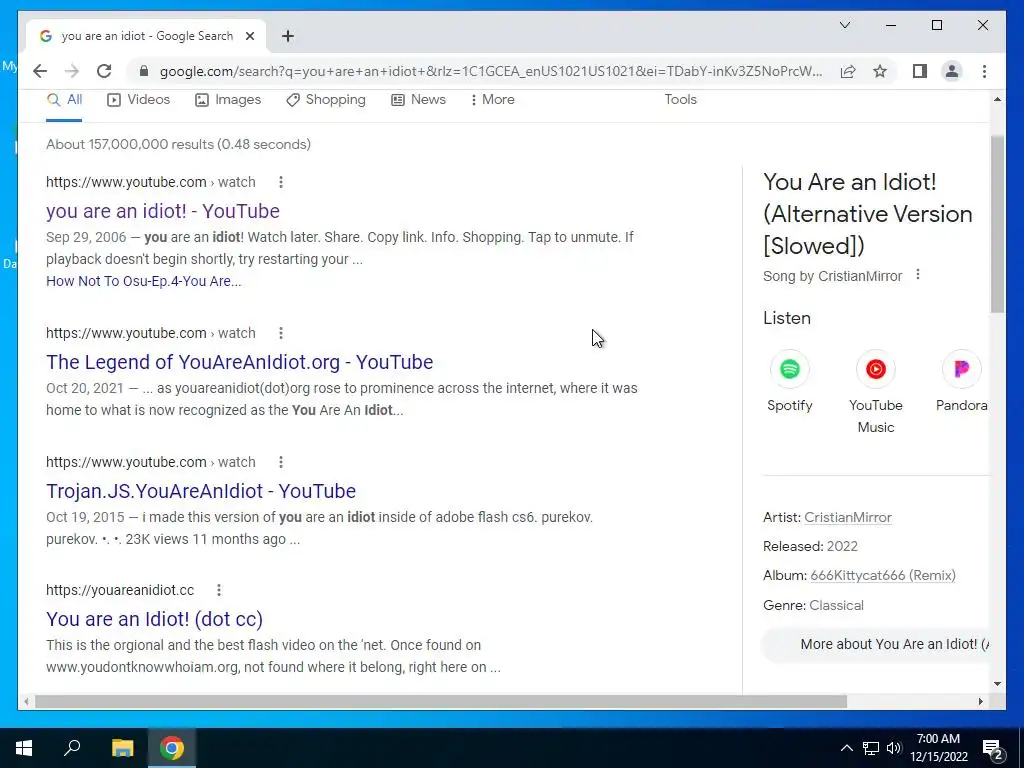Screen dimensions: 1024x768
Task: Open options dots for first YouTube result
Action: 281,182
